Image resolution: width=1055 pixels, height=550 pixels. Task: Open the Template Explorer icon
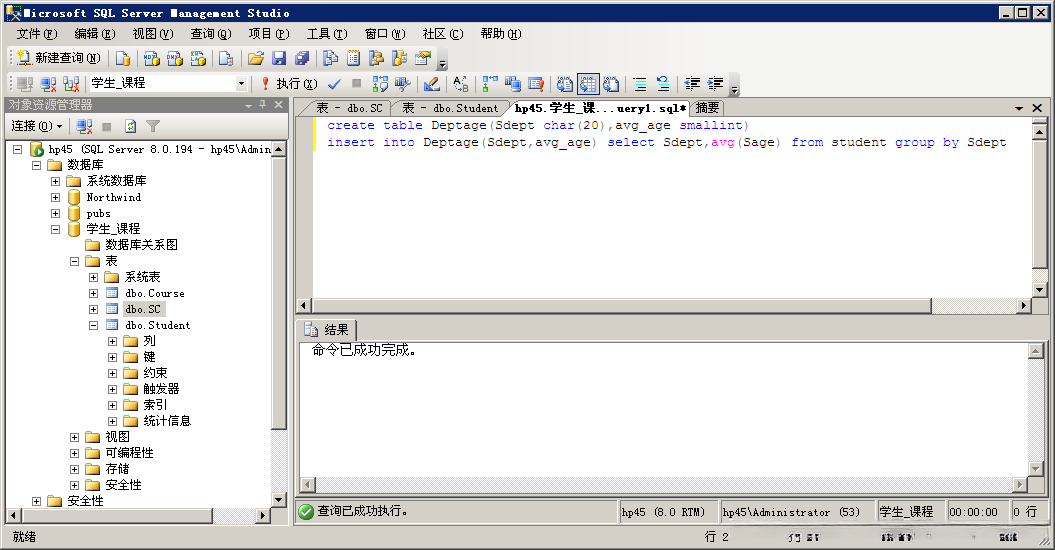click(x=400, y=59)
